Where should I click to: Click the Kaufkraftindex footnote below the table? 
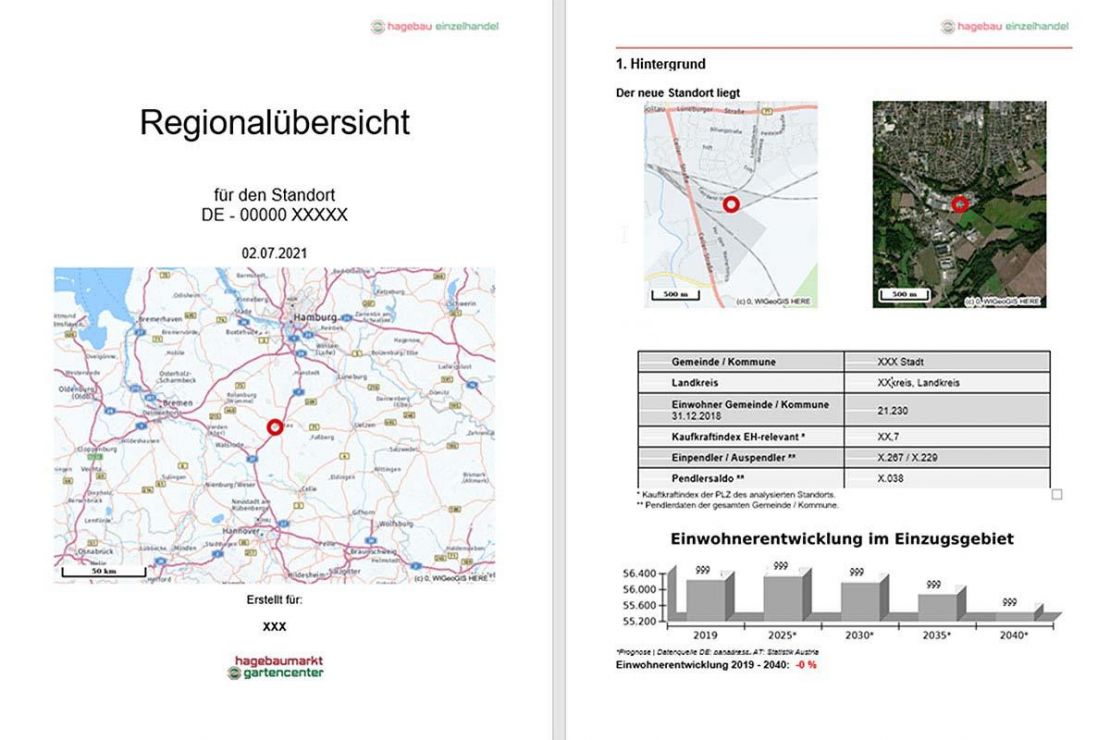pos(736,495)
